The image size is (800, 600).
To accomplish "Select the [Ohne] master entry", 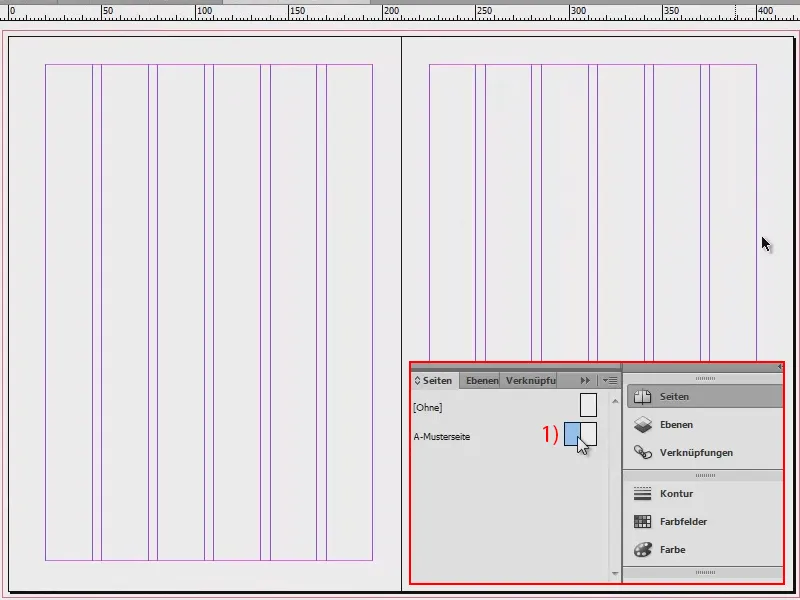I will 428,407.
